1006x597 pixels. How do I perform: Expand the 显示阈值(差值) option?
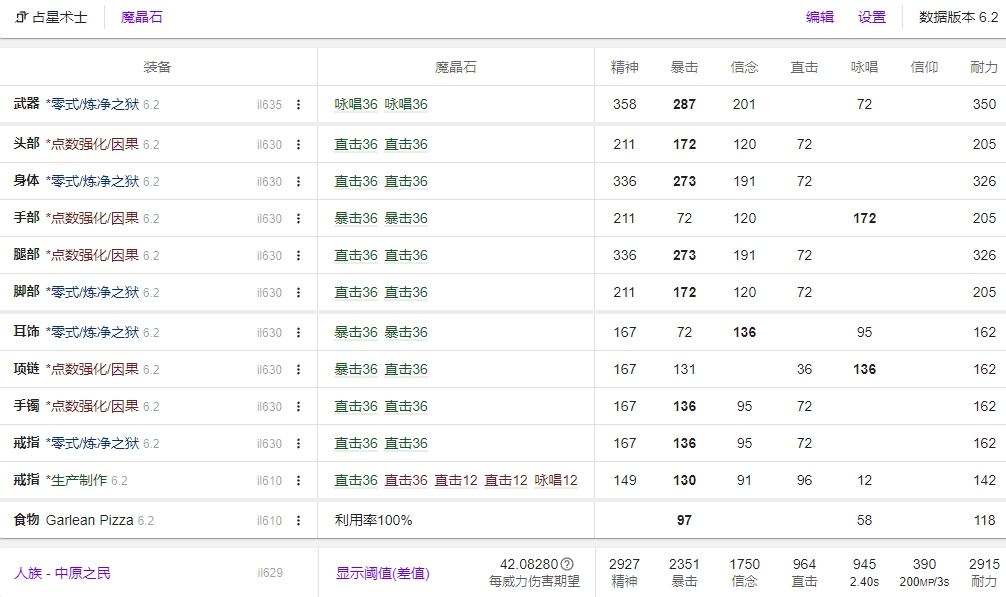[382, 573]
